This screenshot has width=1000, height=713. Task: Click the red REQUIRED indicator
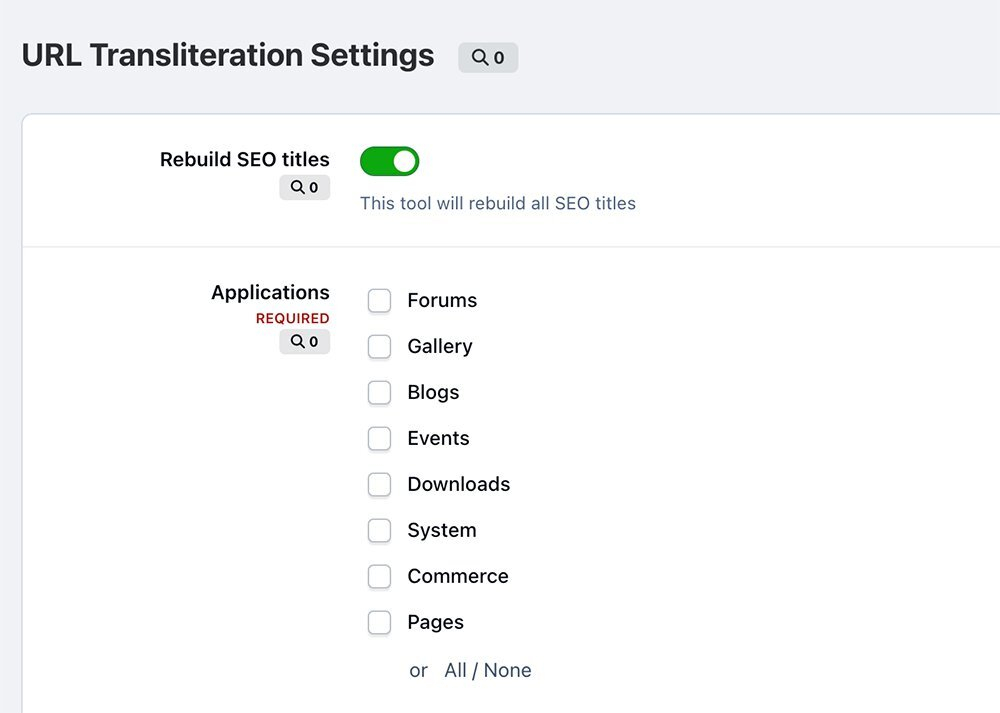[292, 318]
